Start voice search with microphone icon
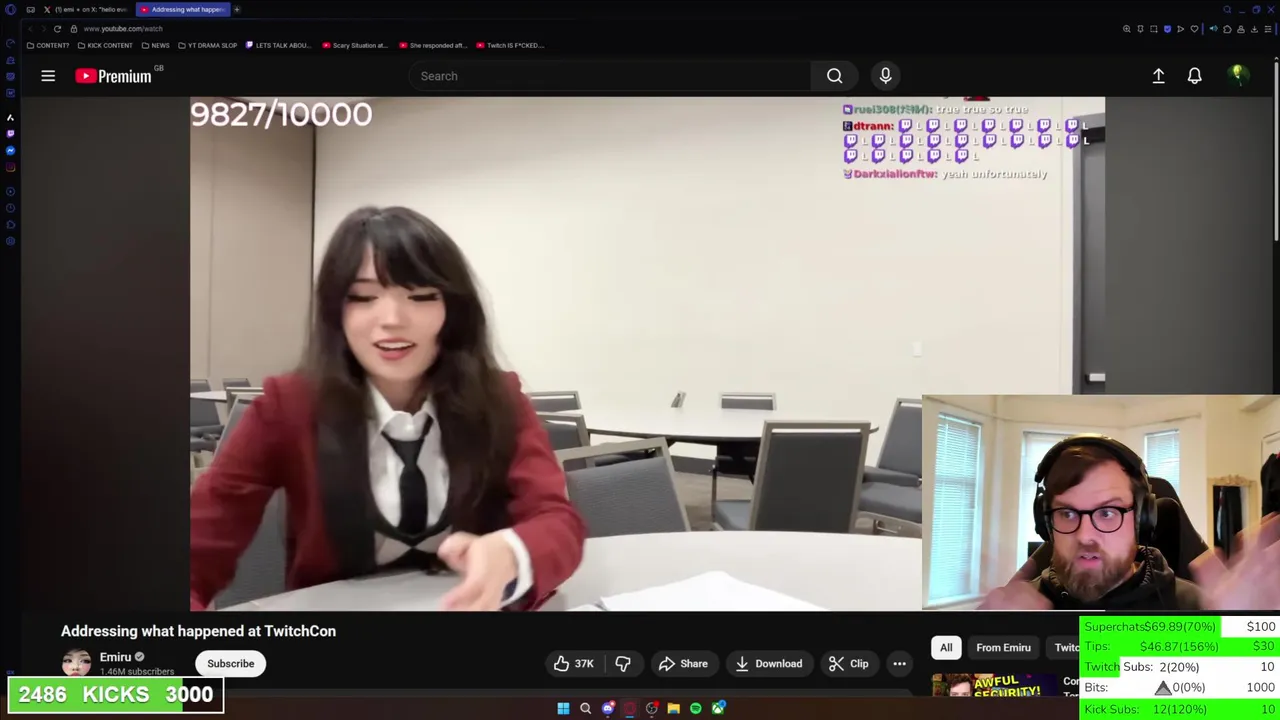 tap(885, 76)
